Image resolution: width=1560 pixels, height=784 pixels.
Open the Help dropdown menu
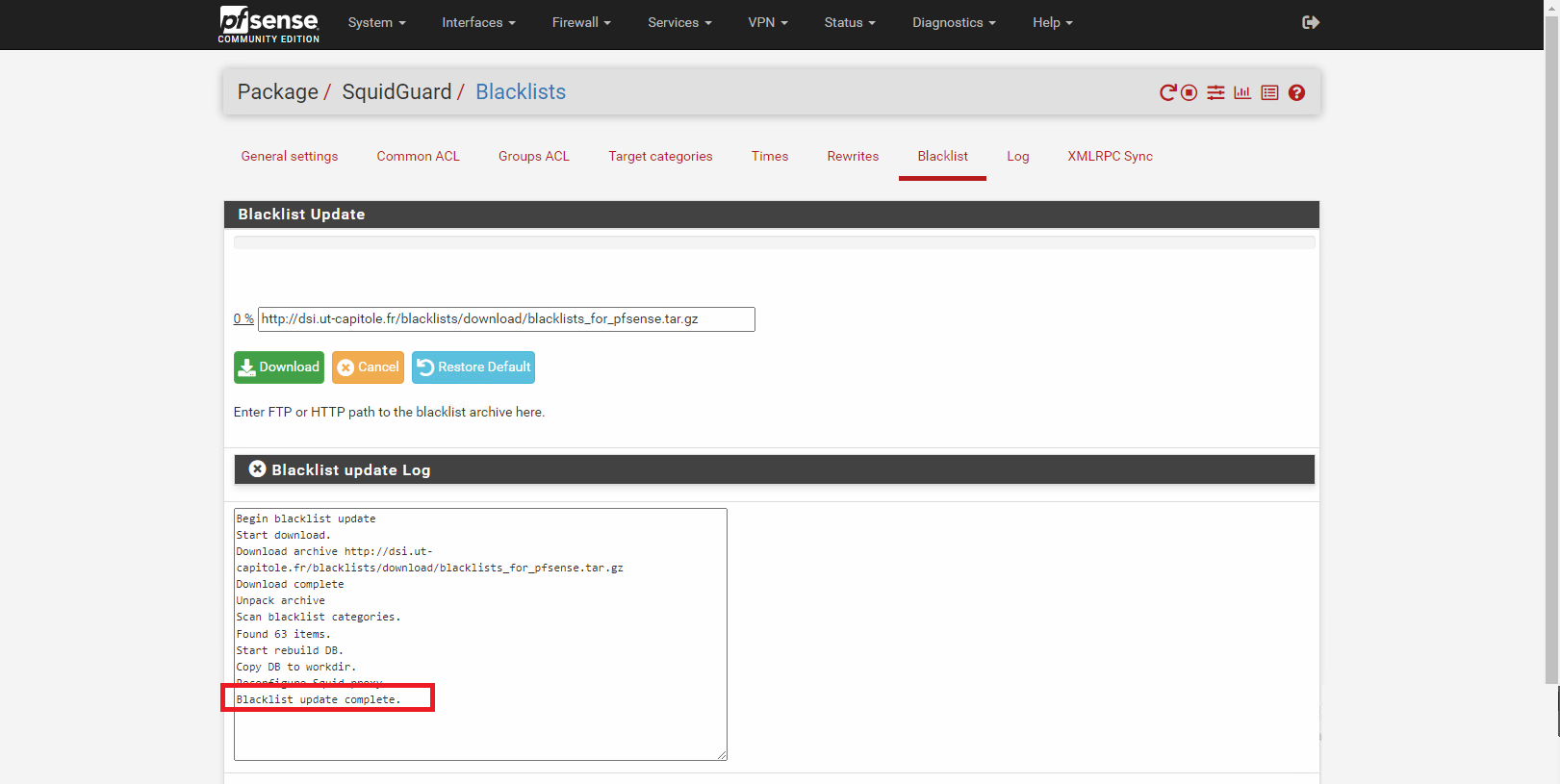pyautogui.click(x=1053, y=22)
